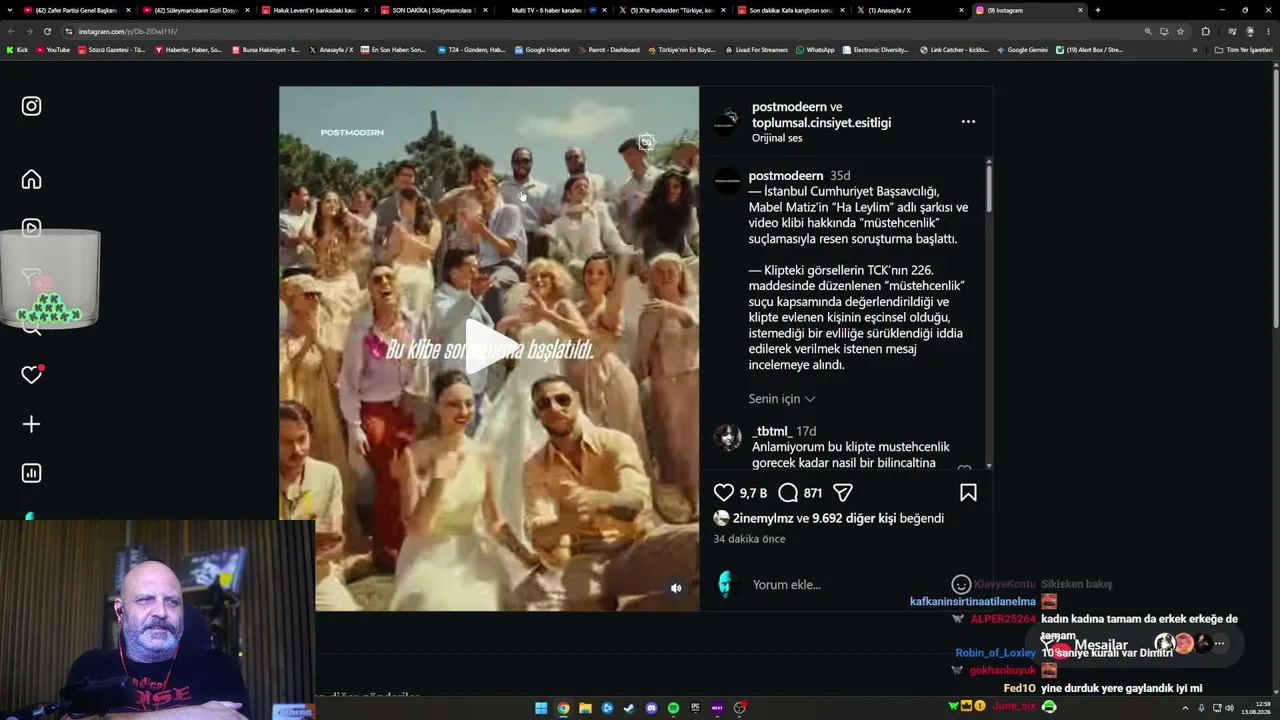This screenshot has width=1280, height=720.
Task: Switch to 'SON DAKİKA | Süleymancılara' tab
Action: pyautogui.click(x=433, y=10)
